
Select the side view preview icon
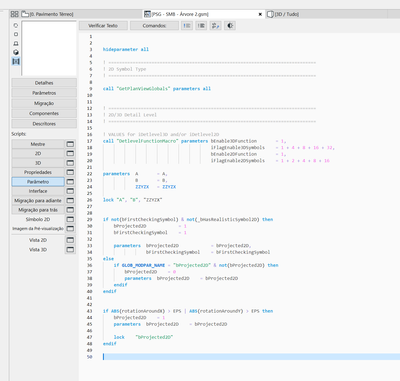tap(16, 43)
